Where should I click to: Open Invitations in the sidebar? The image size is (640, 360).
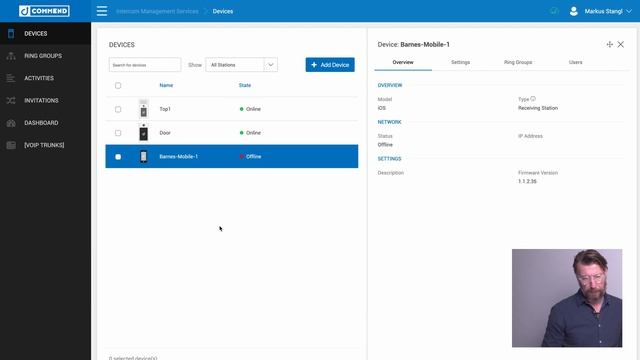click(x=45, y=100)
